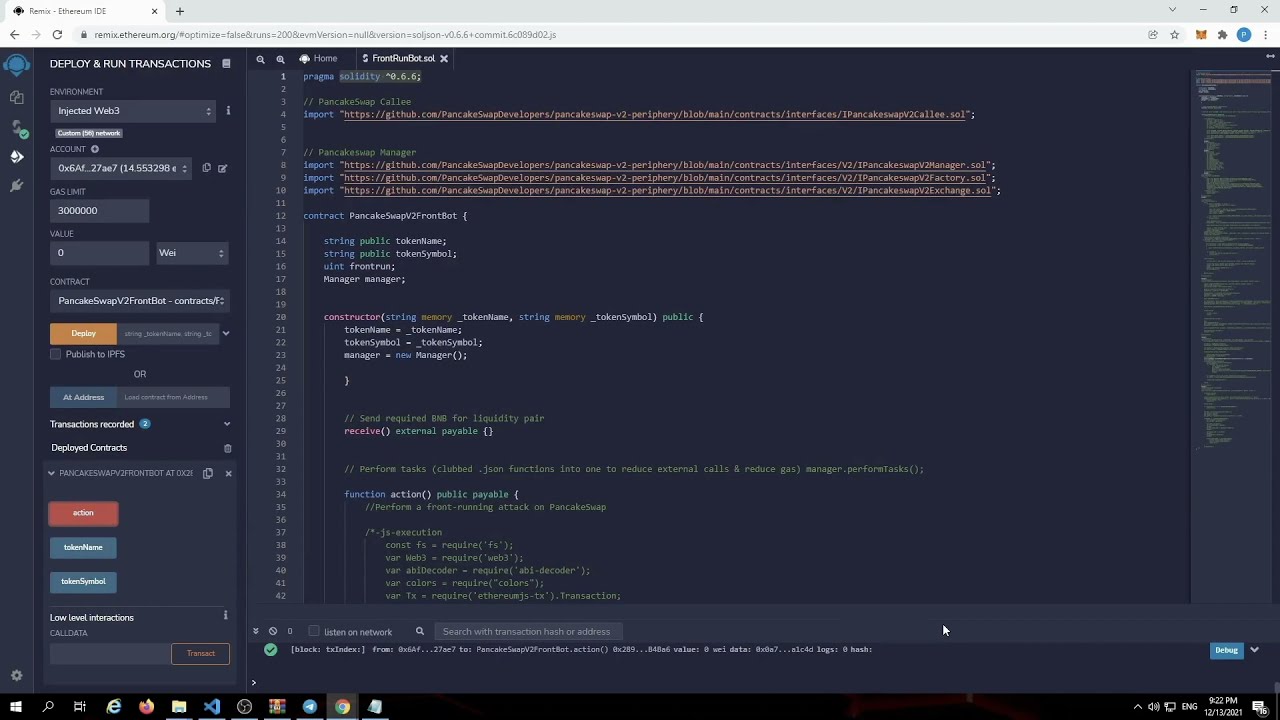
Task: Launch Visual Studio Code from taskbar
Action: point(212,707)
